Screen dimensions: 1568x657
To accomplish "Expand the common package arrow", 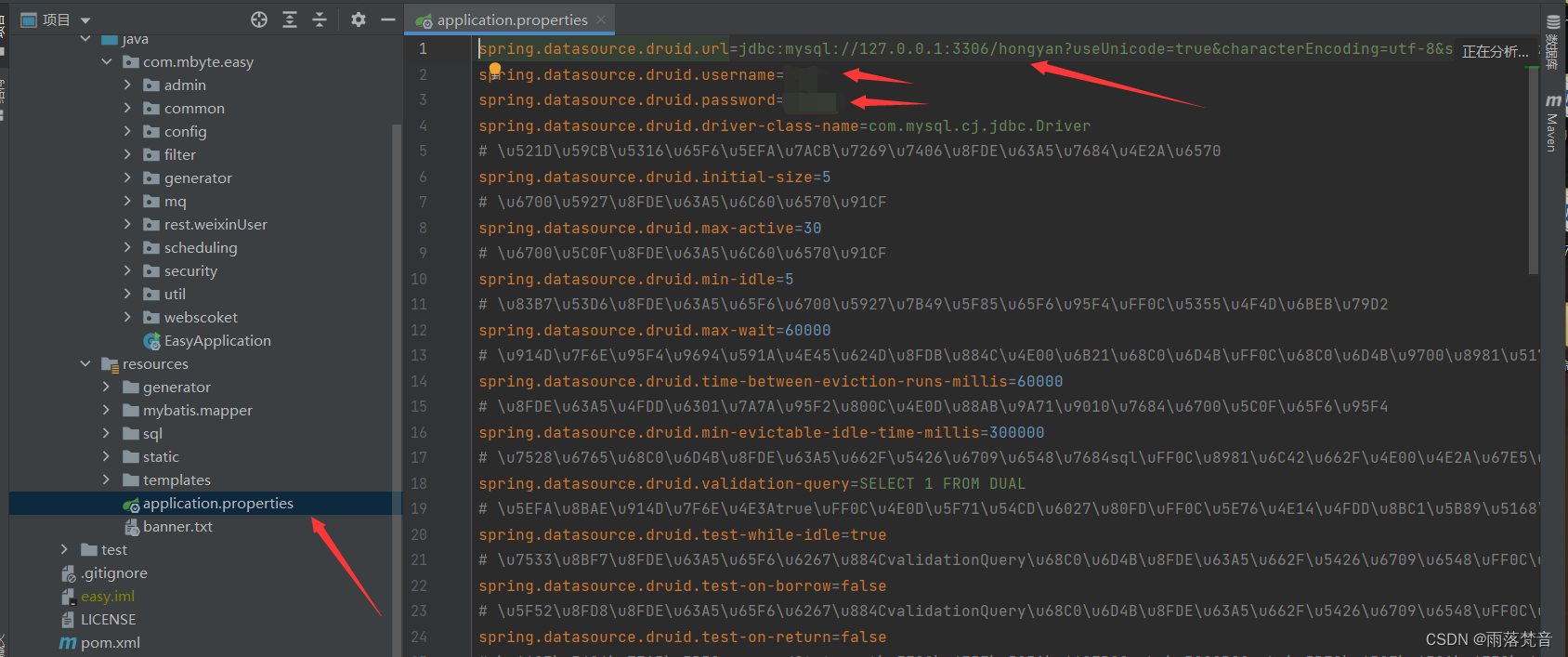I will pos(127,108).
